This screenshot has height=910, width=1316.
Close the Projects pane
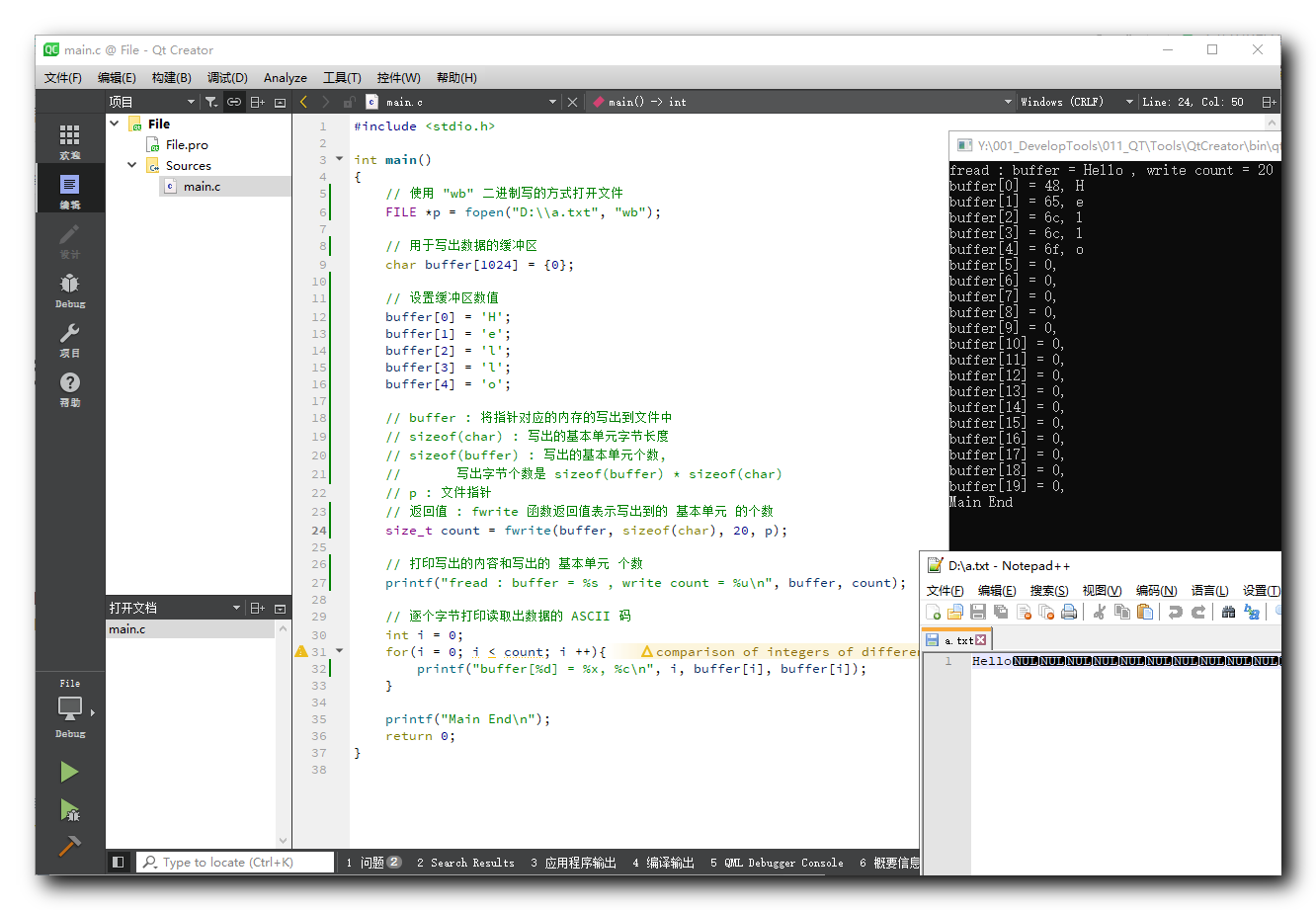pos(280,102)
